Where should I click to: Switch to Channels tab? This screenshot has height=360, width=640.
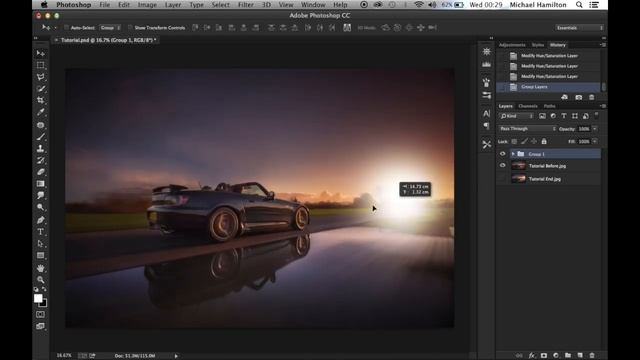point(528,106)
